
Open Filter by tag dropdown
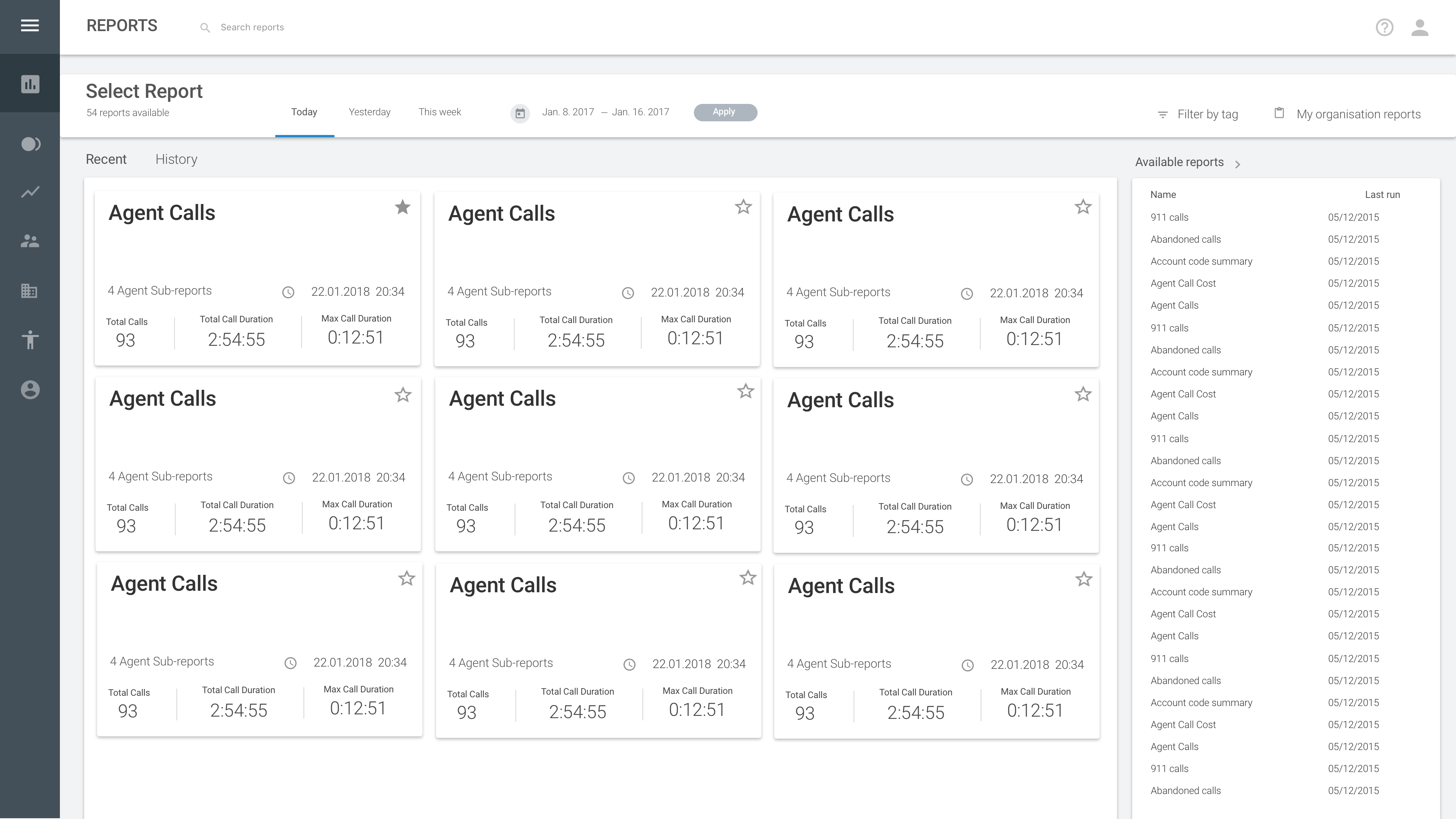pos(1198,114)
